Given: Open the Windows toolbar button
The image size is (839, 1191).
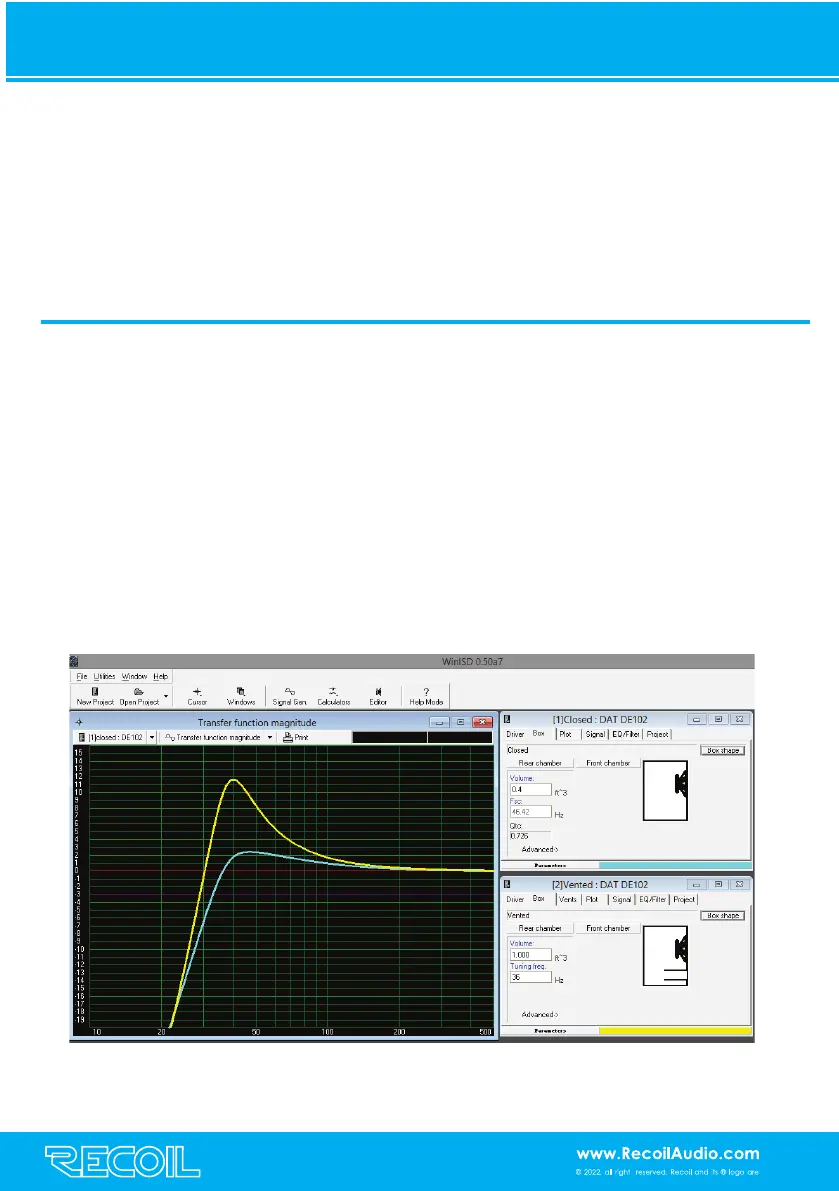Looking at the screenshot, I should [241, 696].
